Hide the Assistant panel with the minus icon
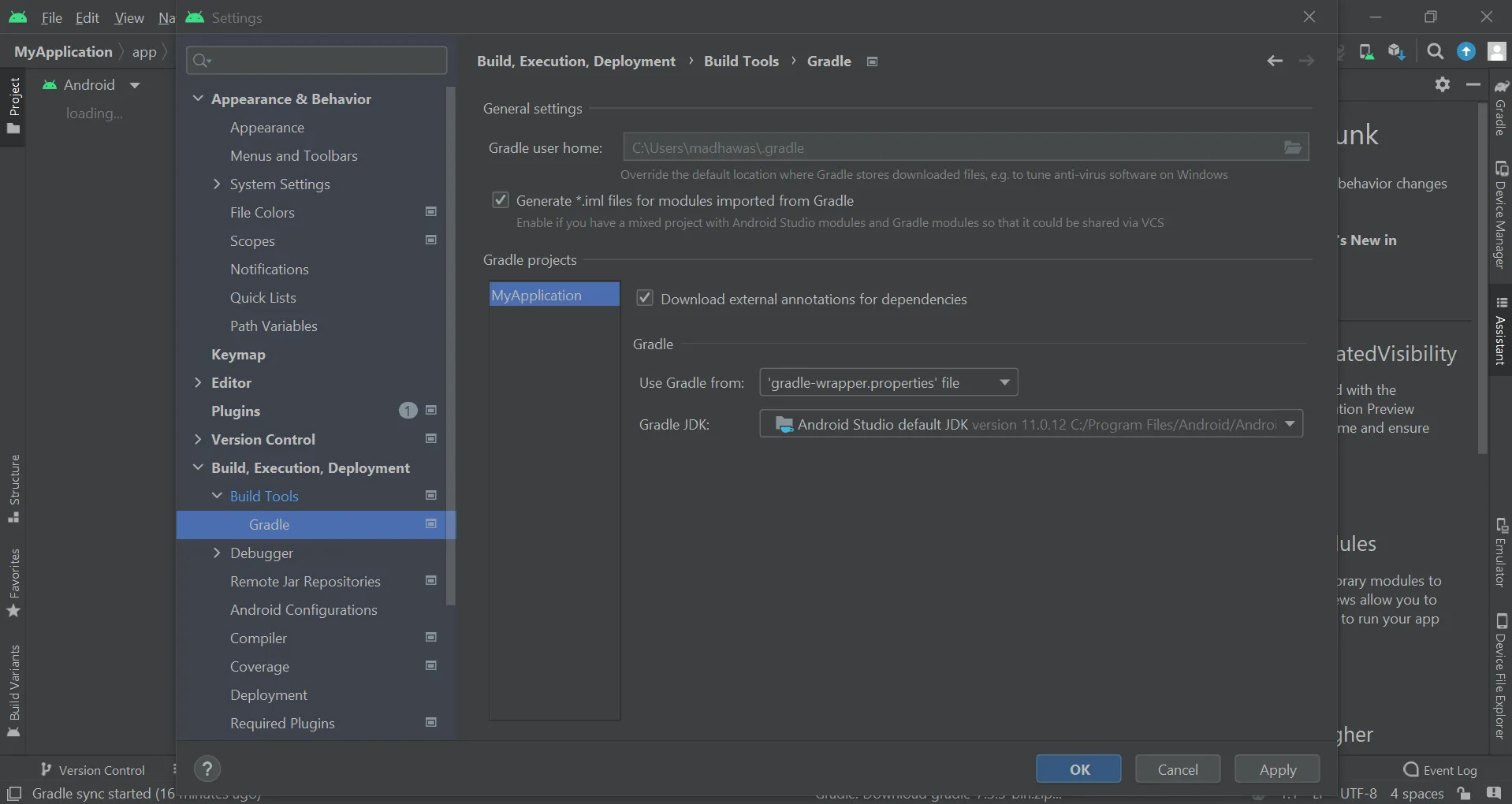This screenshot has width=1512, height=804. (x=1473, y=84)
